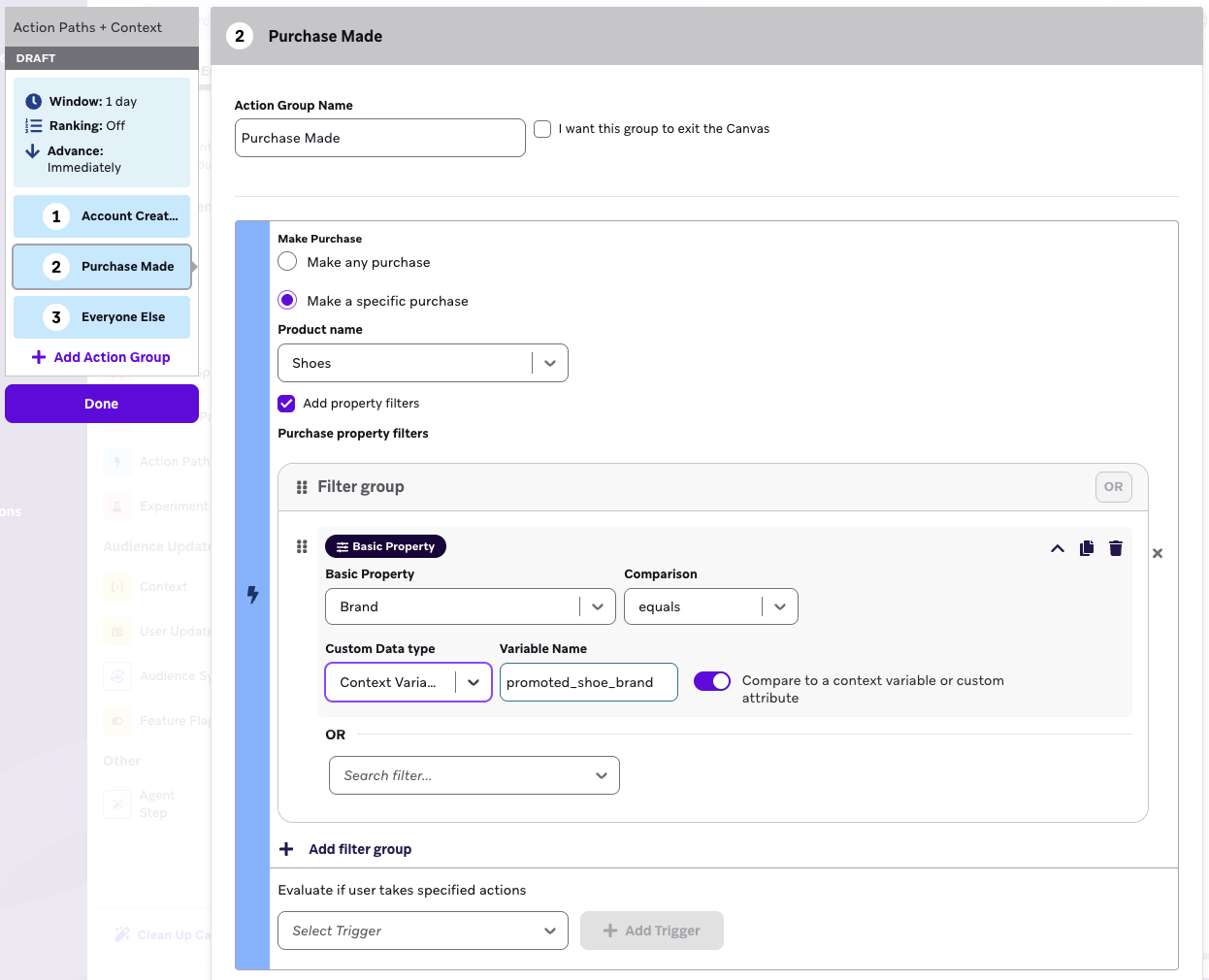Click the lightning bolt trigger icon
This screenshot has height=980, width=1209.
252,594
